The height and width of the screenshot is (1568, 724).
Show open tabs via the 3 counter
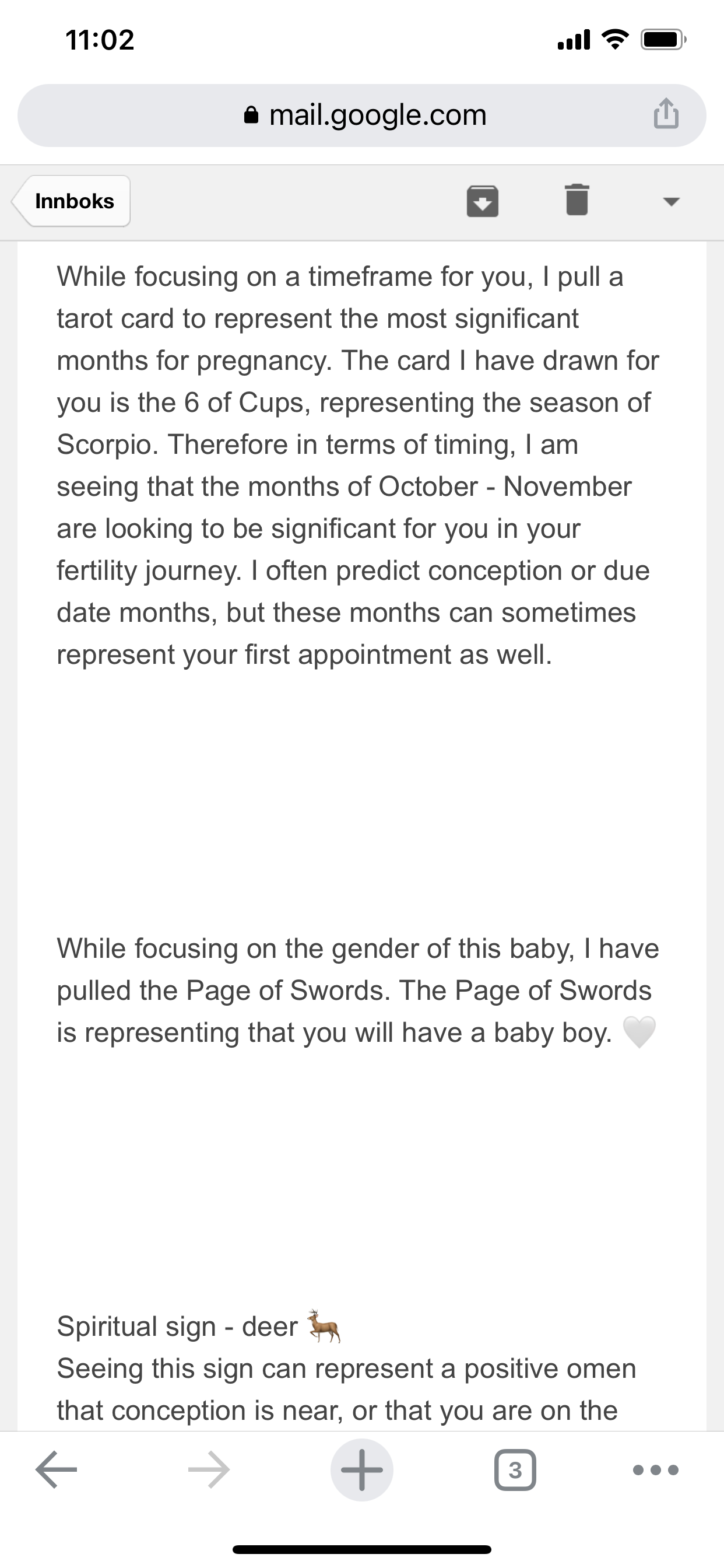515,1470
